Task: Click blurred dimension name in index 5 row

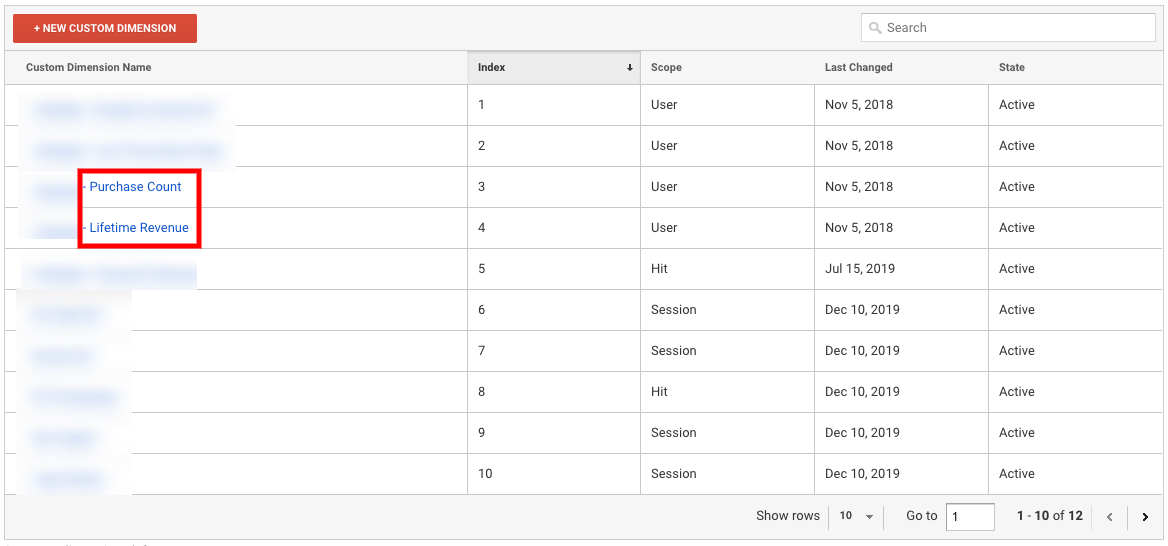Action: (x=114, y=275)
